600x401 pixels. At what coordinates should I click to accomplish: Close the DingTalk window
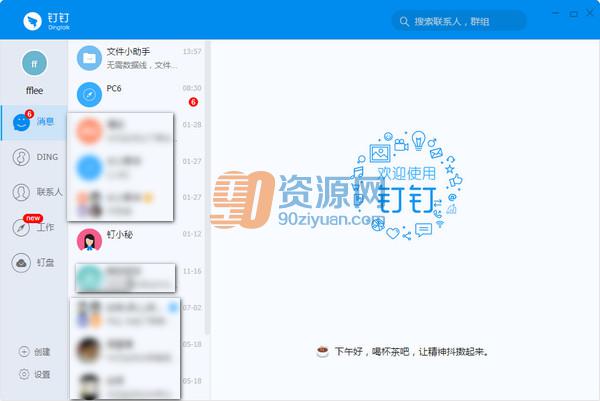point(590,13)
